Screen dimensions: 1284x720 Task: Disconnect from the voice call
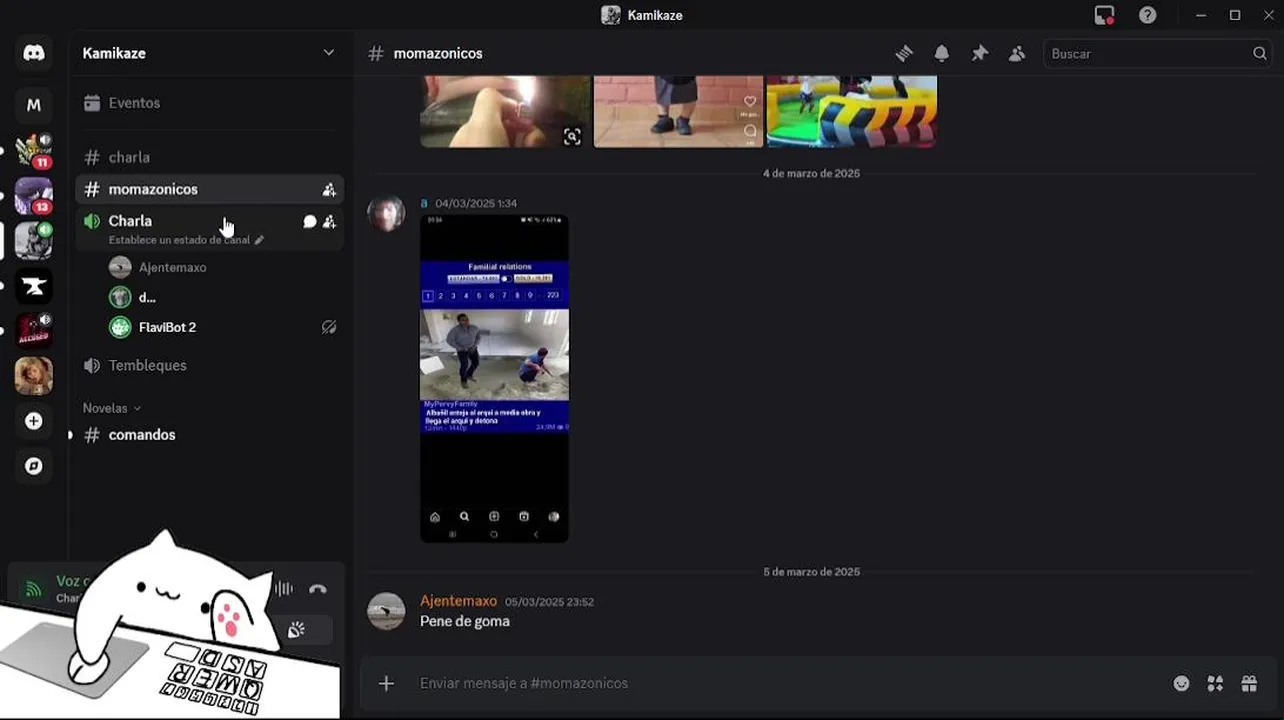click(x=318, y=589)
